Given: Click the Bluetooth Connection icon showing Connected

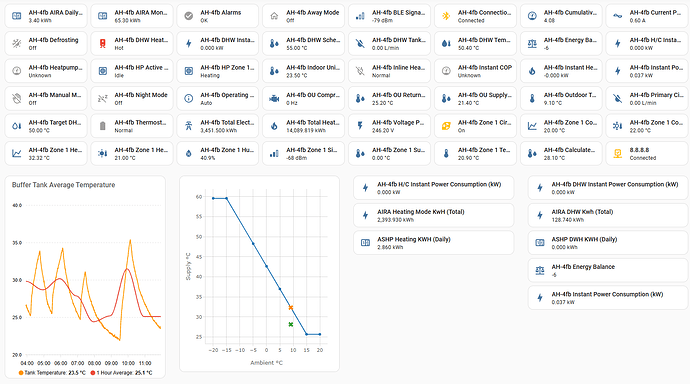Looking at the screenshot, I should [x=446, y=16].
